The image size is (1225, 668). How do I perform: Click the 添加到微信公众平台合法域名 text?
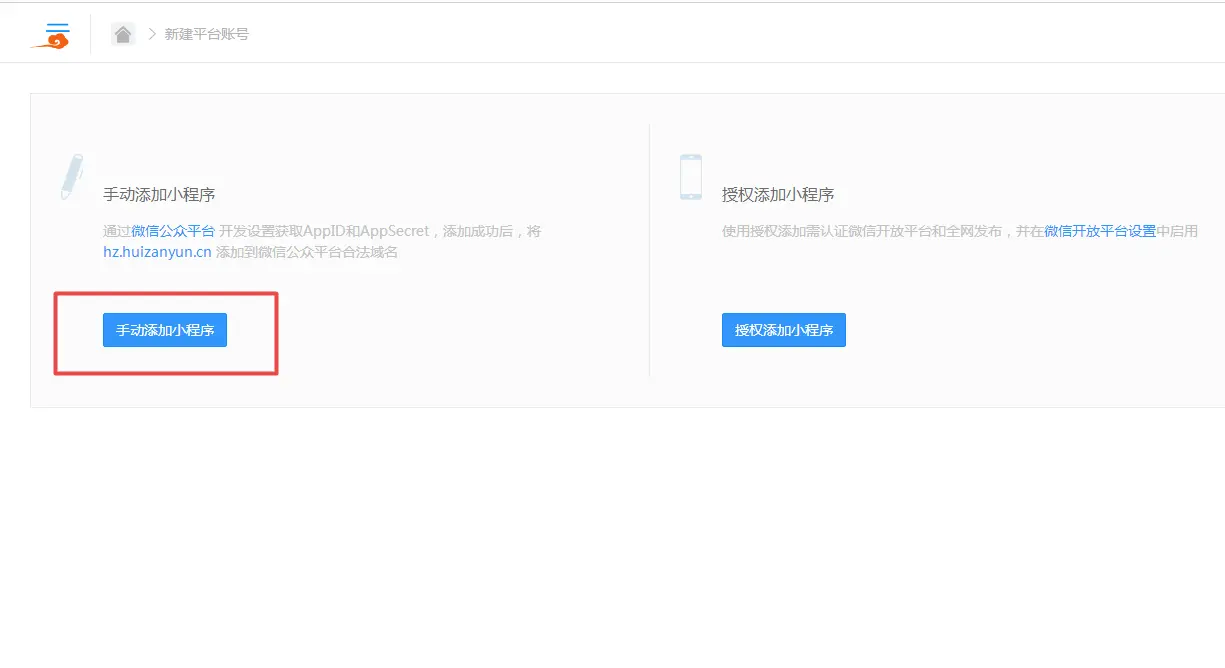point(307,252)
